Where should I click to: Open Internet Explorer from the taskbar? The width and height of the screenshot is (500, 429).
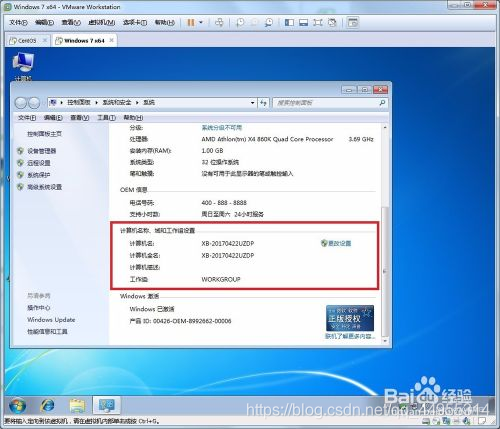tap(47, 405)
